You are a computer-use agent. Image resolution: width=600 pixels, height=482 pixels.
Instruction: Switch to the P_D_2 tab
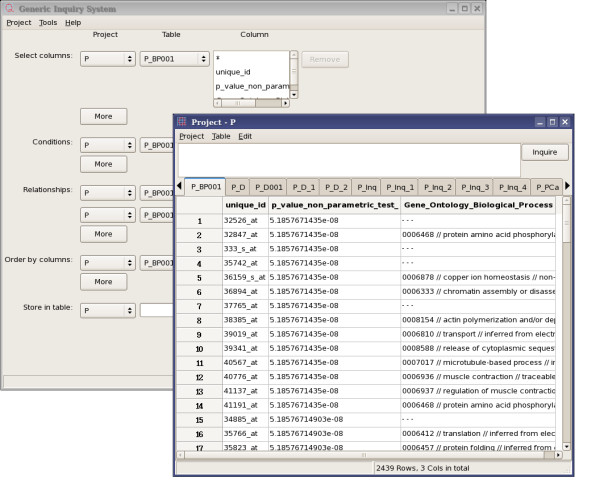tap(336, 187)
